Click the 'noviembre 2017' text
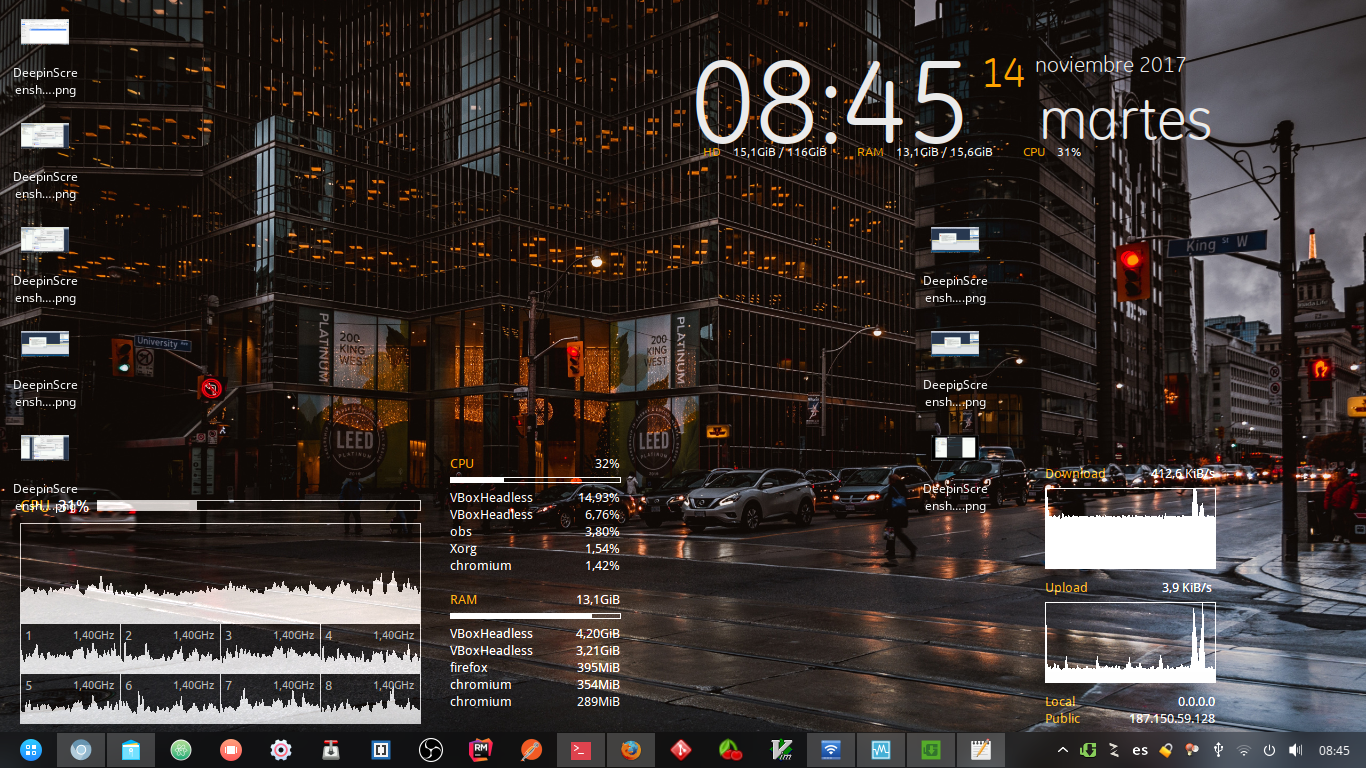Viewport: 1366px width, 768px height. pos(1110,65)
